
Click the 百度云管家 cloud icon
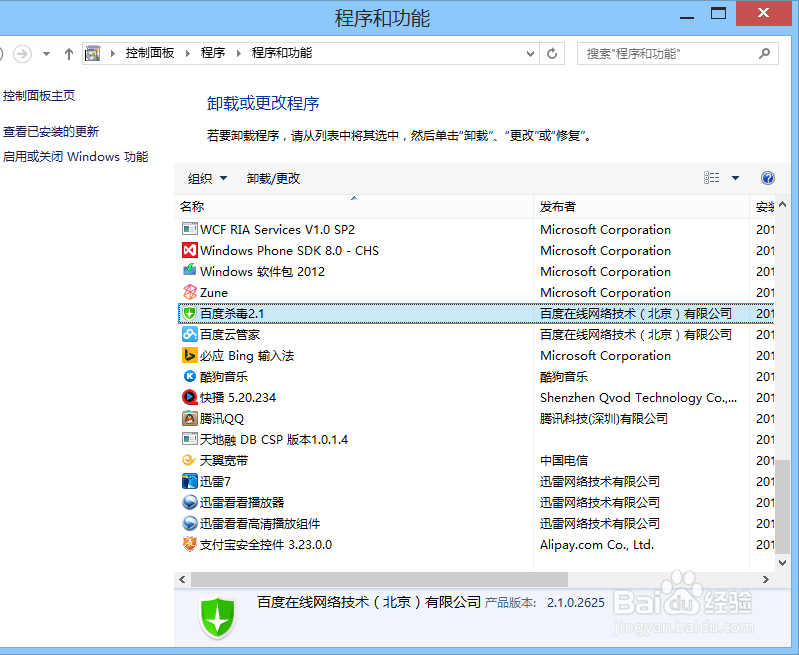click(x=190, y=334)
